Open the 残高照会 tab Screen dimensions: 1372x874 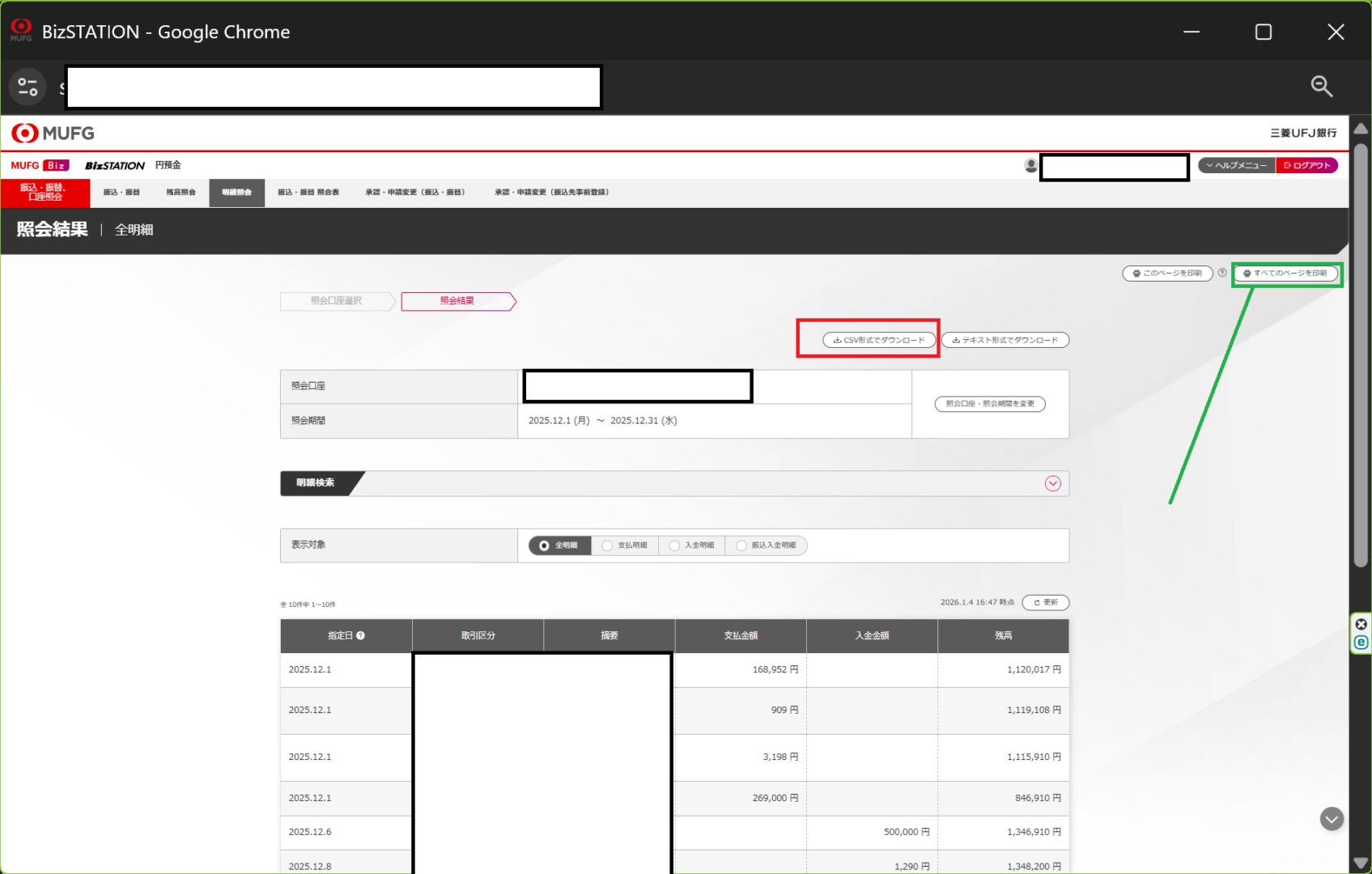(181, 193)
